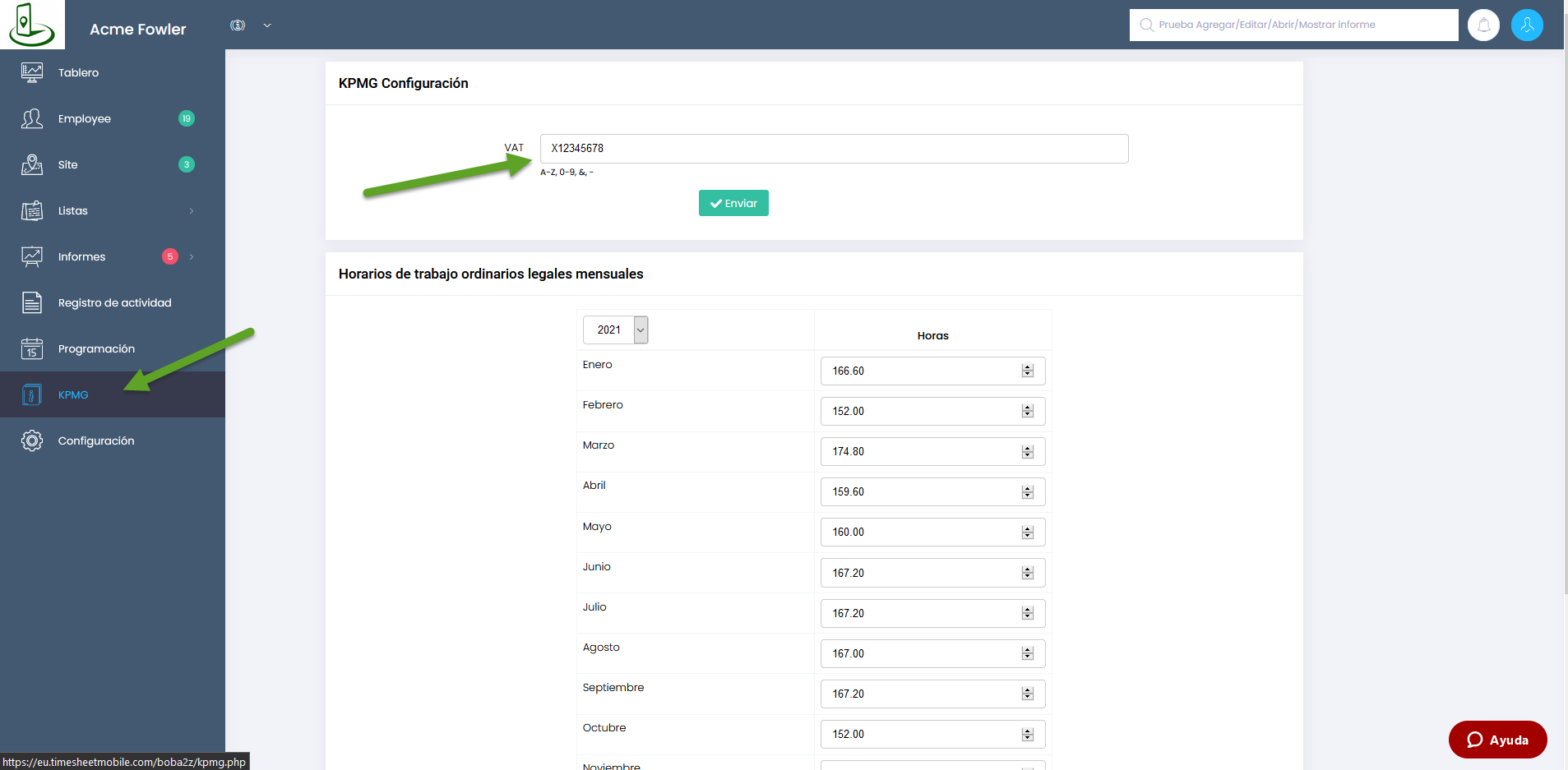This screenshot has height=770, width=1568.
Task: Open Site menu item
Action: (x=113, y=164)
